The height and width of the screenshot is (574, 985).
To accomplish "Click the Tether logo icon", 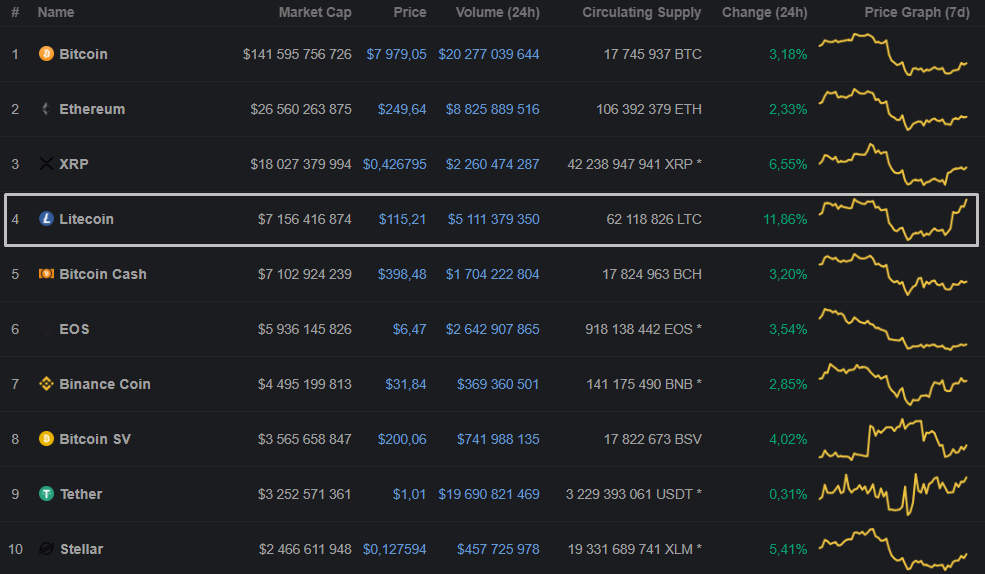I will (x=46, y=494).
